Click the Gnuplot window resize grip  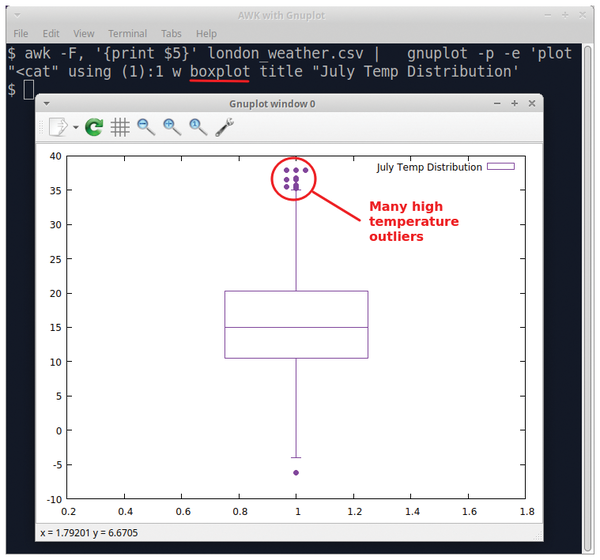tap(538, 536)
